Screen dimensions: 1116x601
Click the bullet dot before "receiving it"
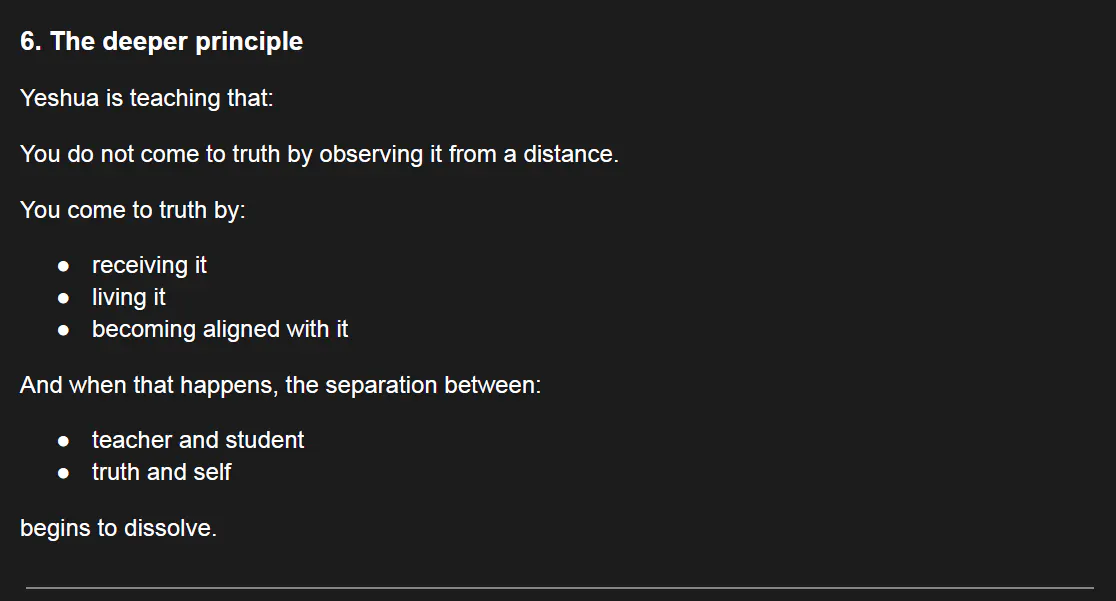(64, 266)
